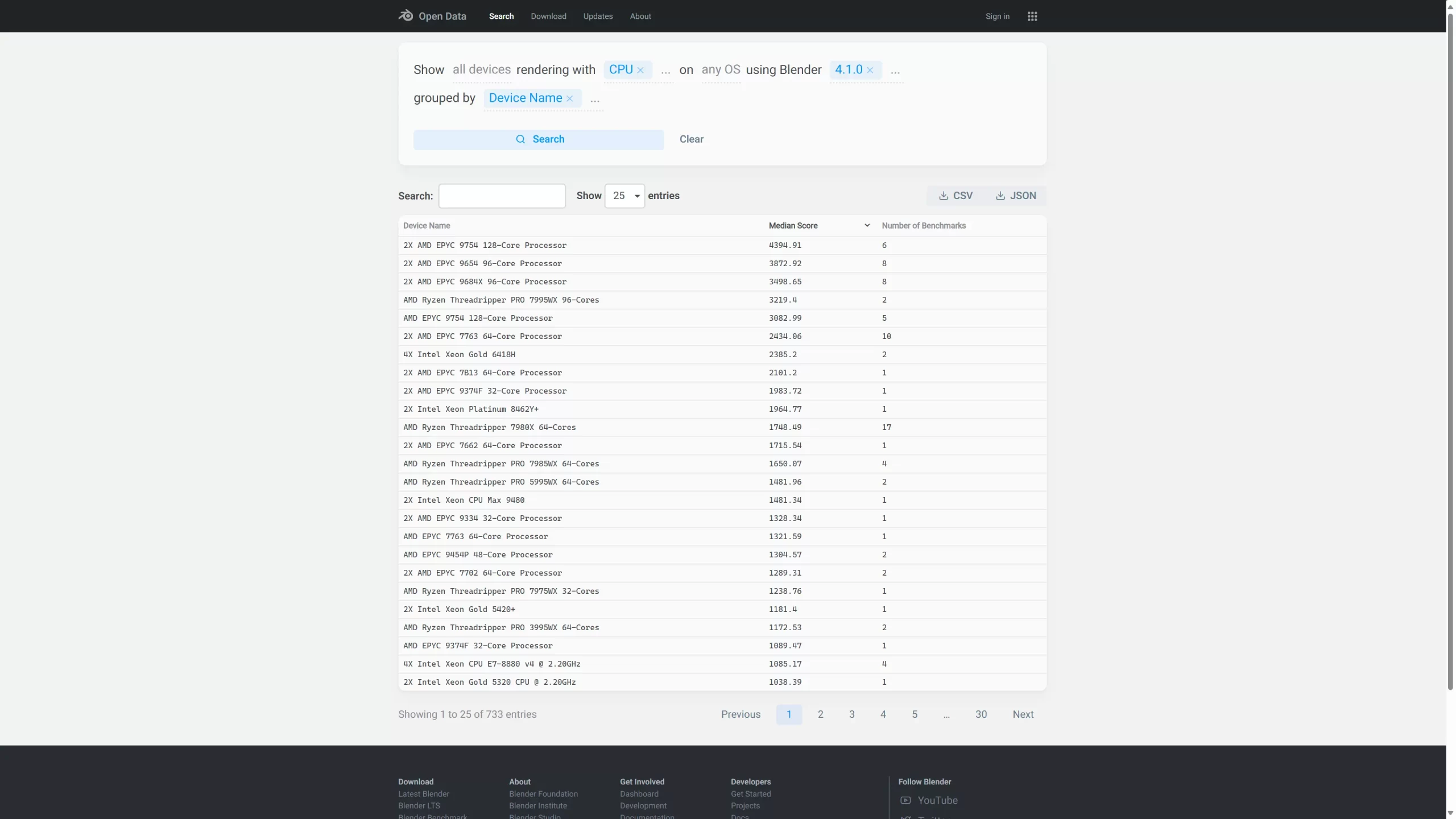Click row AMD EPYC 9454P 48-Core Processor
This screenshot has height=819, width=1456.
722,555
